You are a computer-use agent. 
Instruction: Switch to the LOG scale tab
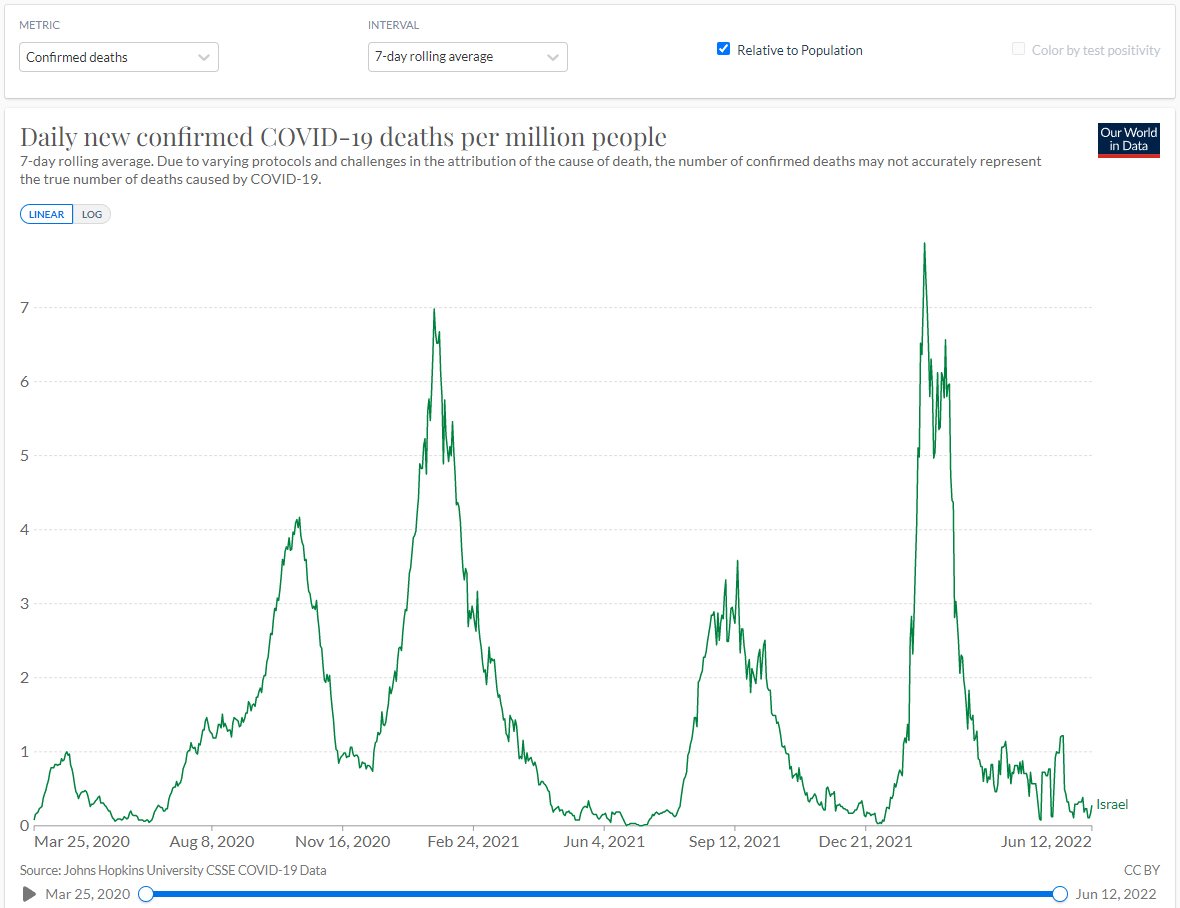(92, 214)
